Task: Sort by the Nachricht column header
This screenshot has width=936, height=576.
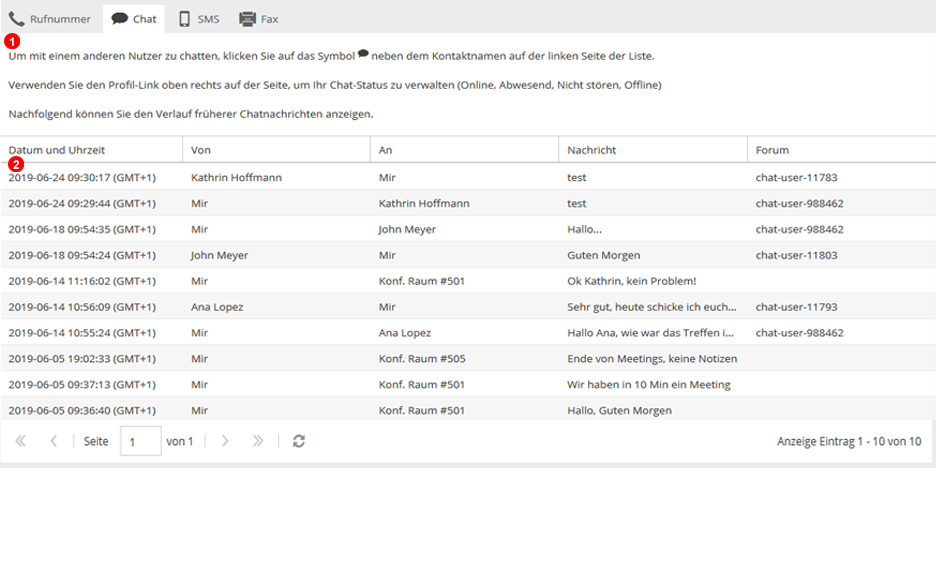Action: (x=591, y=150)
